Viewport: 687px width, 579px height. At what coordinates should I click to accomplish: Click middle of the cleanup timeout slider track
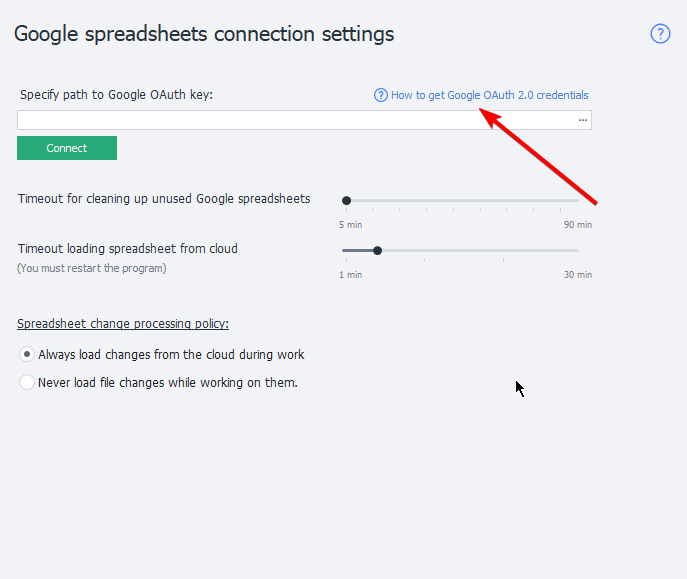[x=462, y=201]
